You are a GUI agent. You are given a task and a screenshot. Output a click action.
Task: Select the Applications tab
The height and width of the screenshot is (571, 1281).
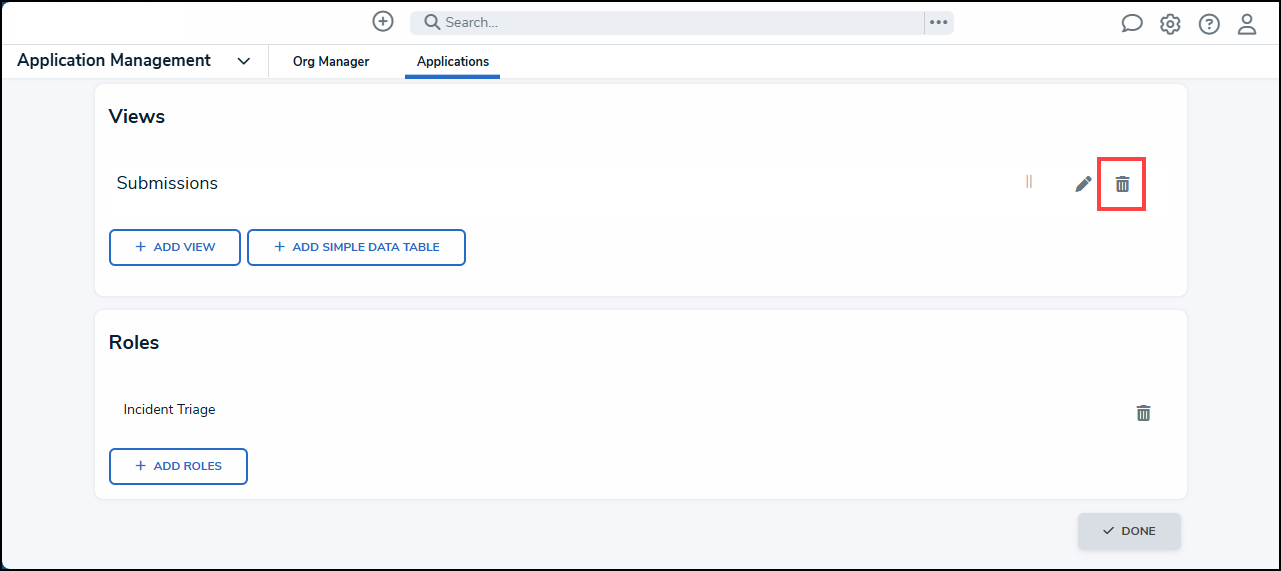[453, 61]
